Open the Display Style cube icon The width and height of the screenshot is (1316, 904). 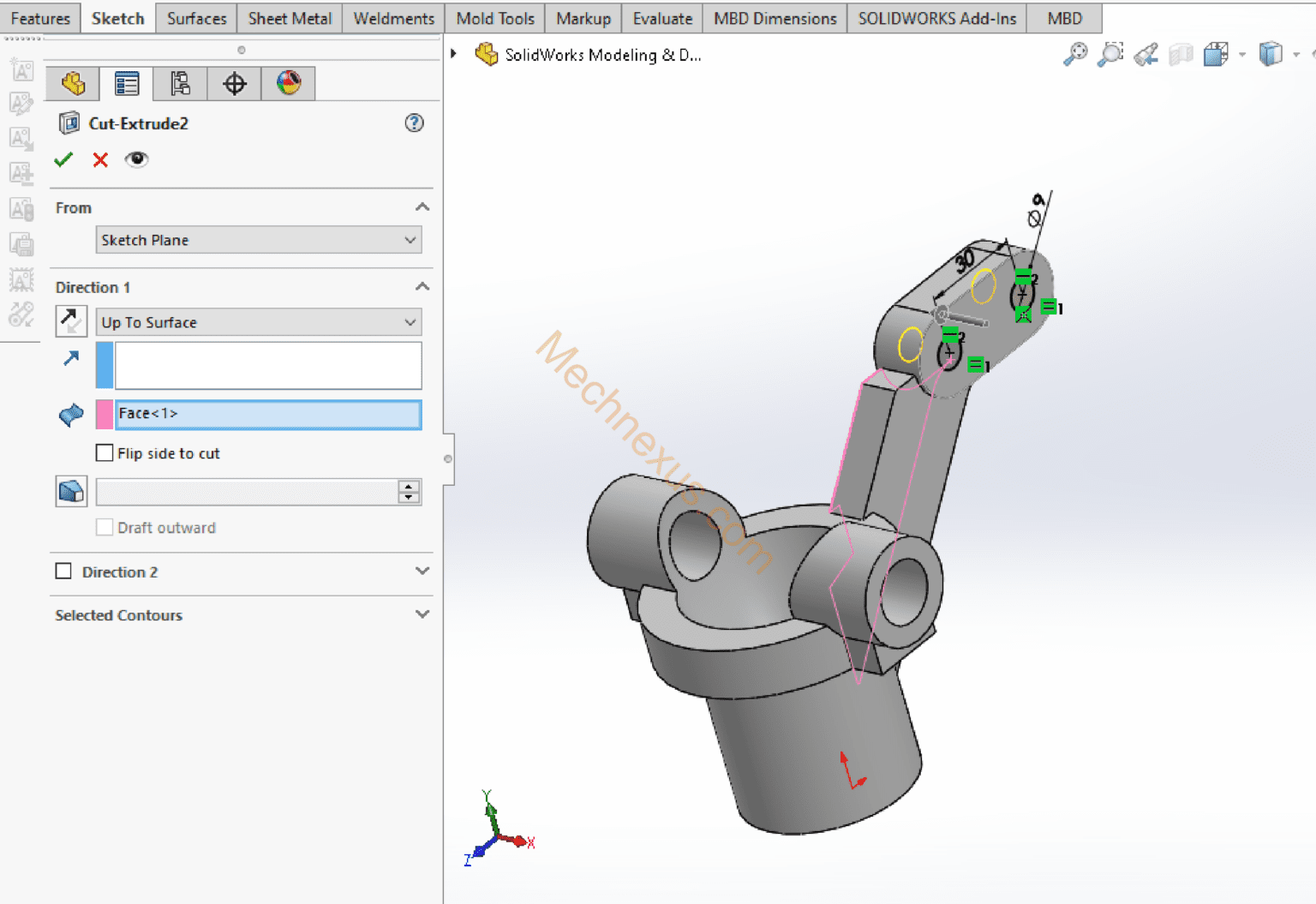pos(1271,53)
